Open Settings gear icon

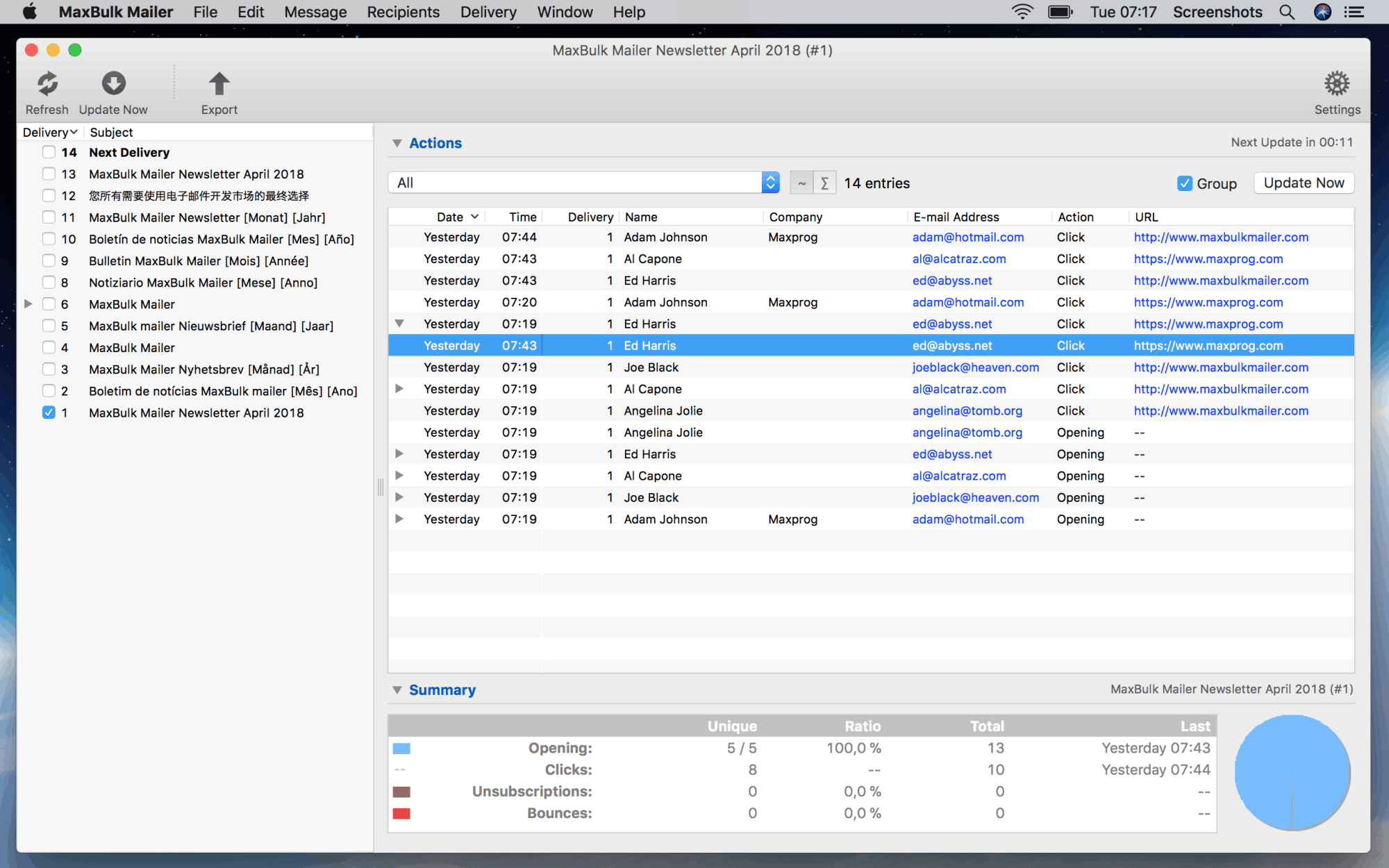1337,84
